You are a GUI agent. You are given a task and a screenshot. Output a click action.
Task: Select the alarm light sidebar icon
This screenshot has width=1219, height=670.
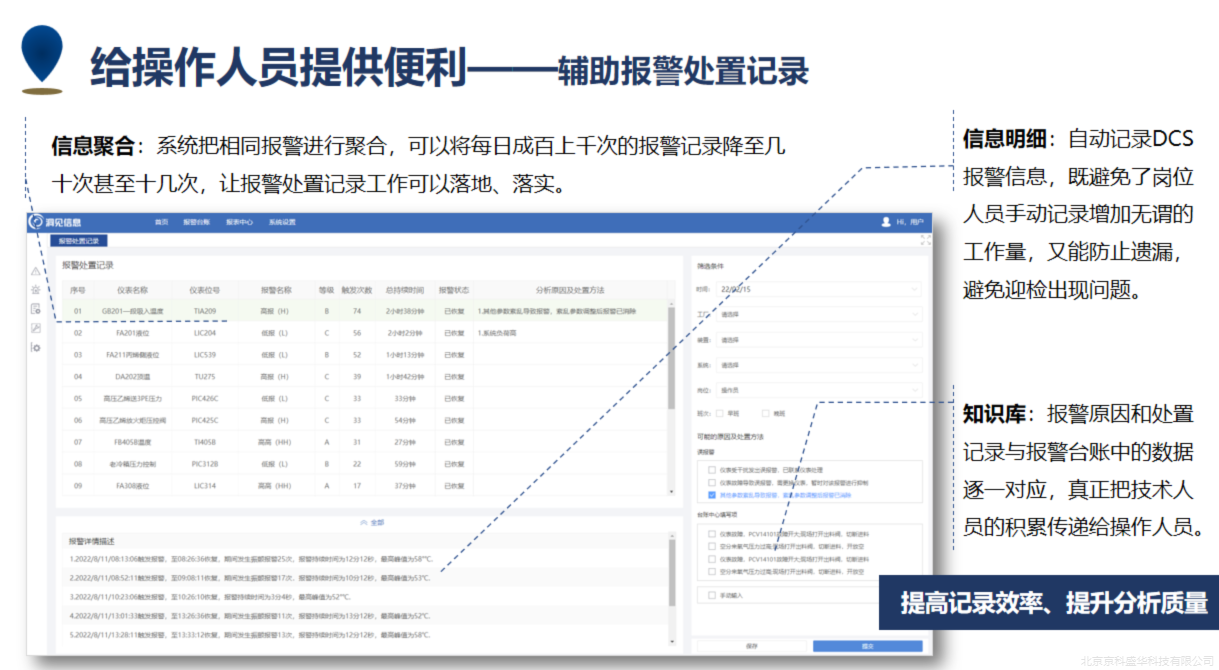[x=36, y=290]
